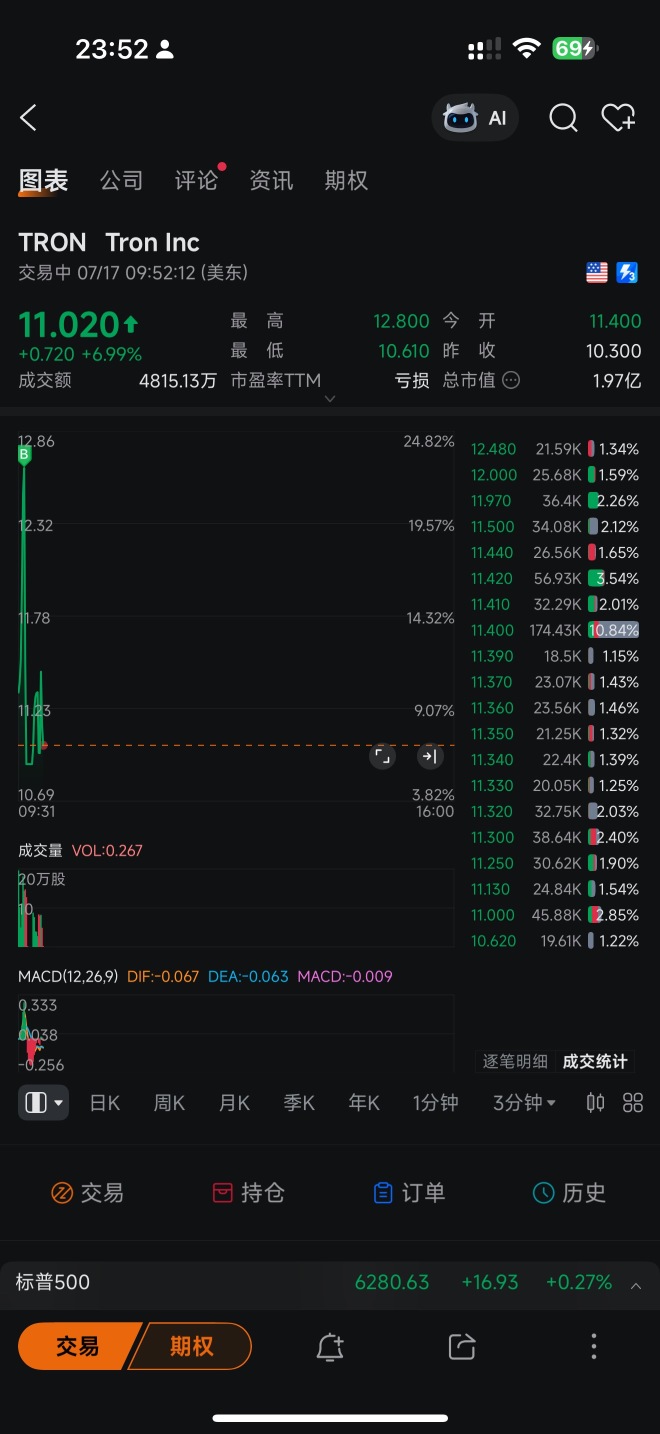Tap the 23:52 clock in status bar
660x1434 pixels.
click(x=112, y=49)
